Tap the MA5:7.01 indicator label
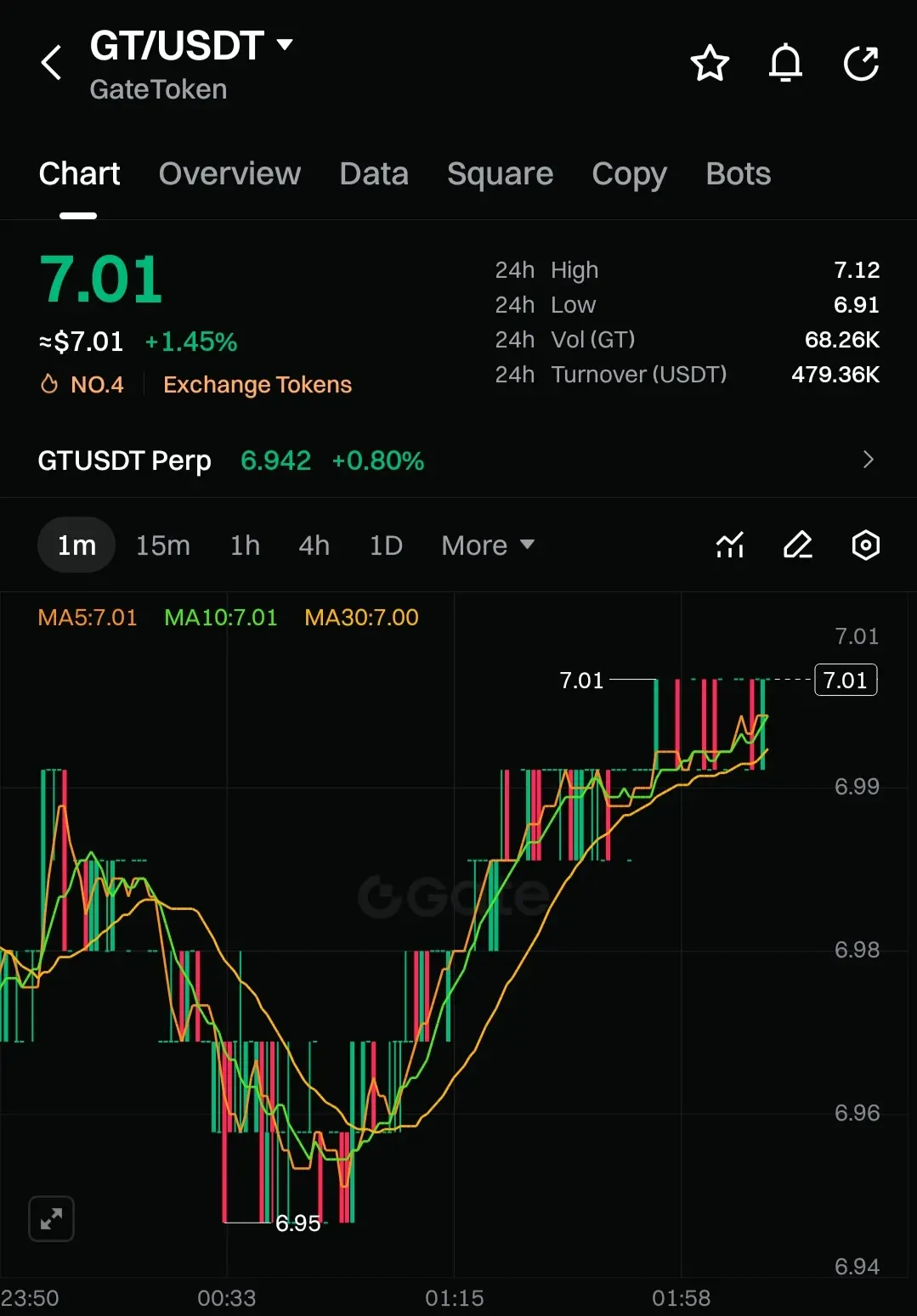Image resolution: width=917 pixels, height=1316 pixels. tap(88, 617)
